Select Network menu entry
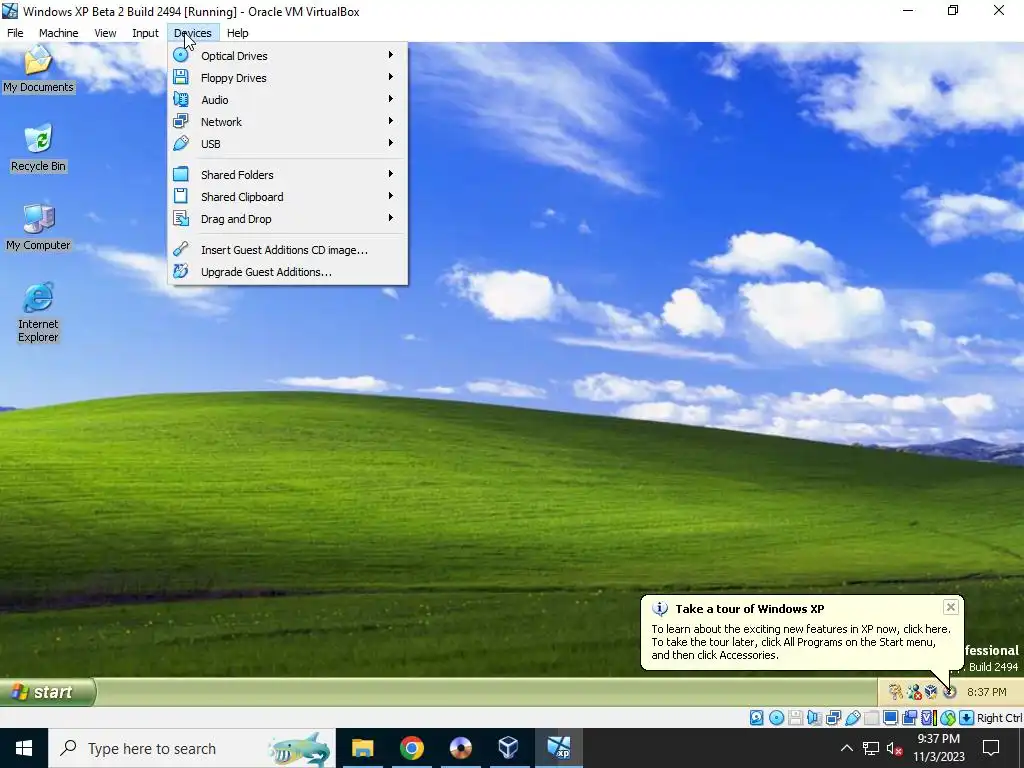Image resolution: width=1024 pixels, height=768 pixels. [287, 122]
